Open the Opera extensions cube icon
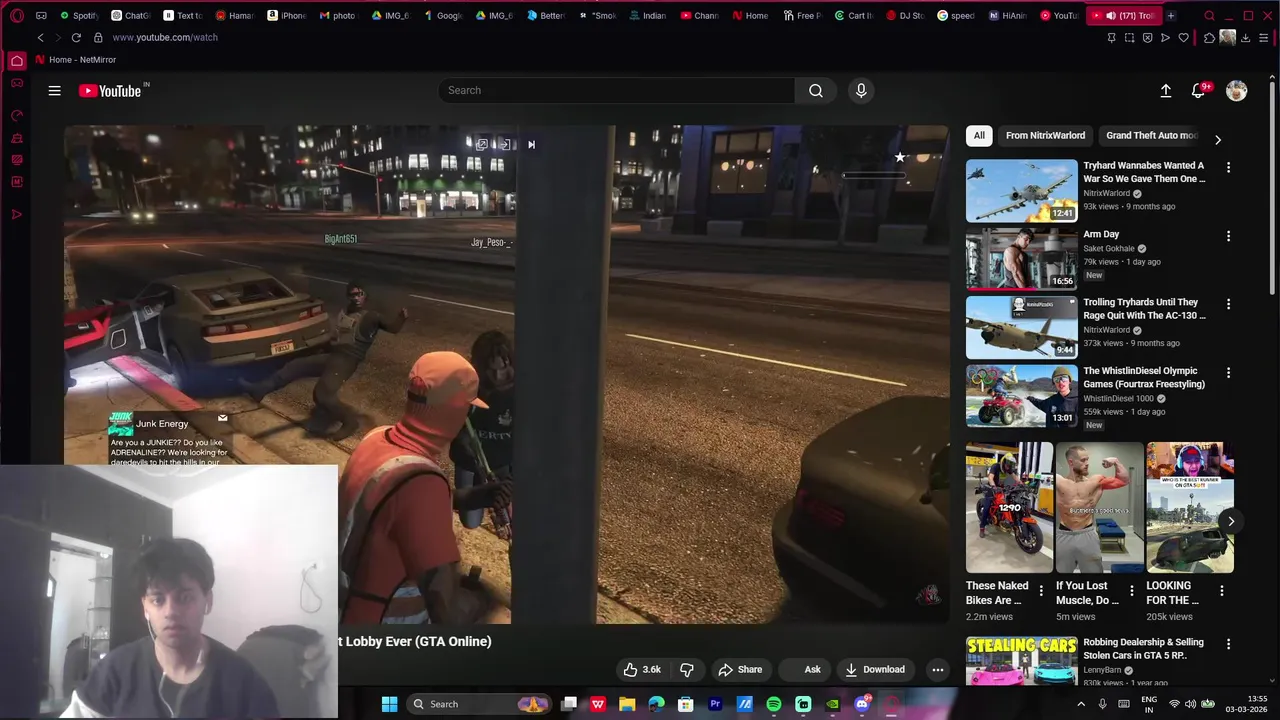 click(1209, 37)
